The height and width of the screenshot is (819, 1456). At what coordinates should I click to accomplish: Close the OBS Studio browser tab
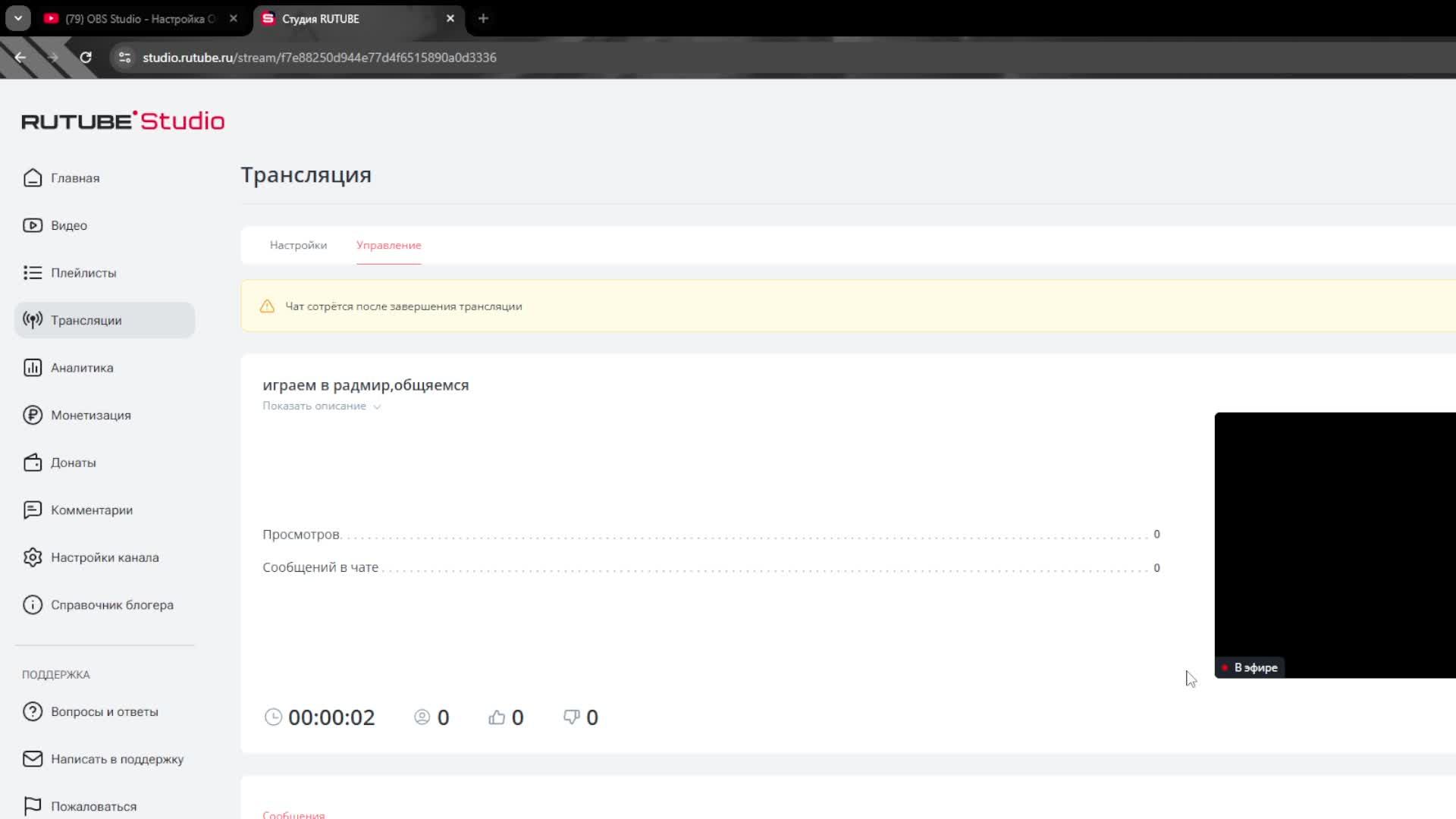(234, 18)
